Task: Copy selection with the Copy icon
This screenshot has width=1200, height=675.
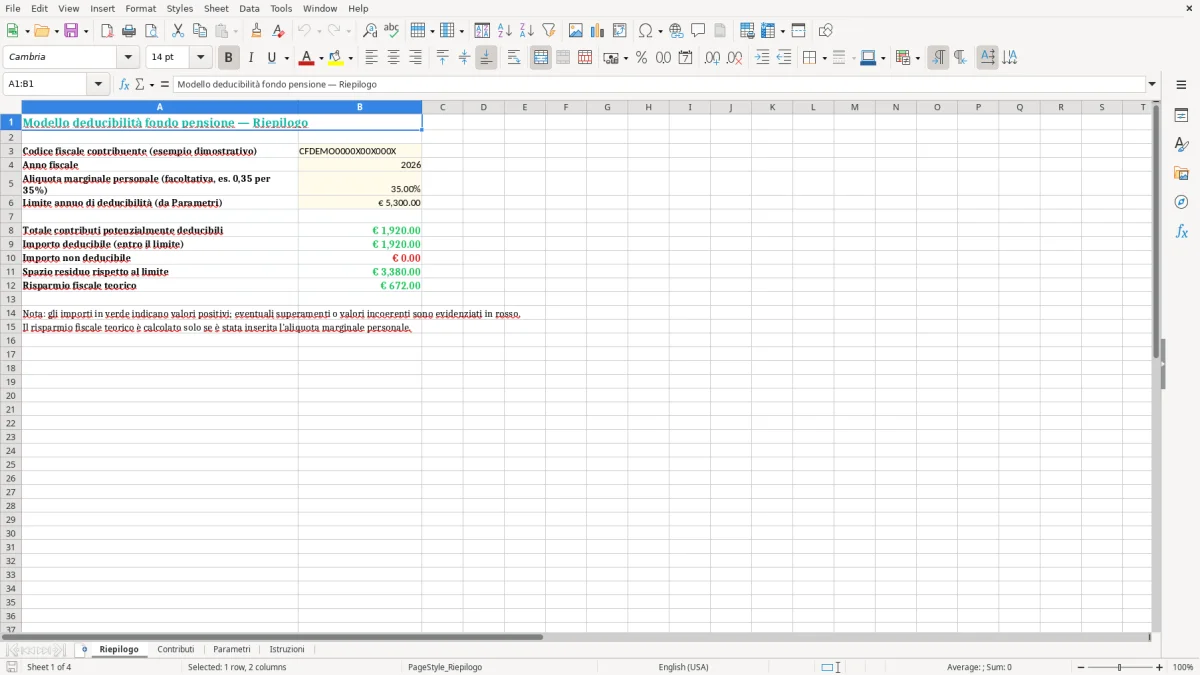Action: tap(200, 31)
